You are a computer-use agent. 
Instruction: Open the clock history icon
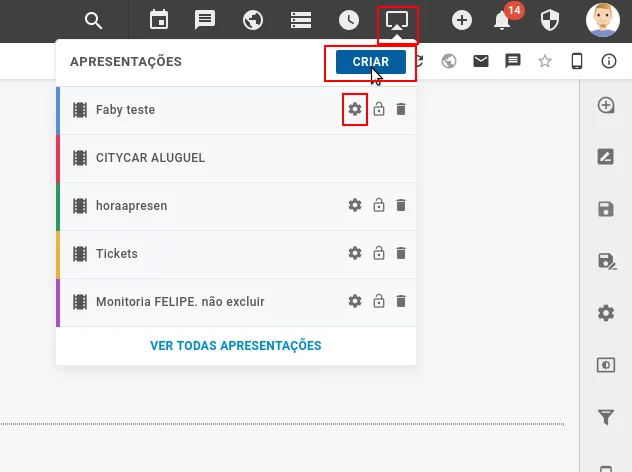(349, 20)
